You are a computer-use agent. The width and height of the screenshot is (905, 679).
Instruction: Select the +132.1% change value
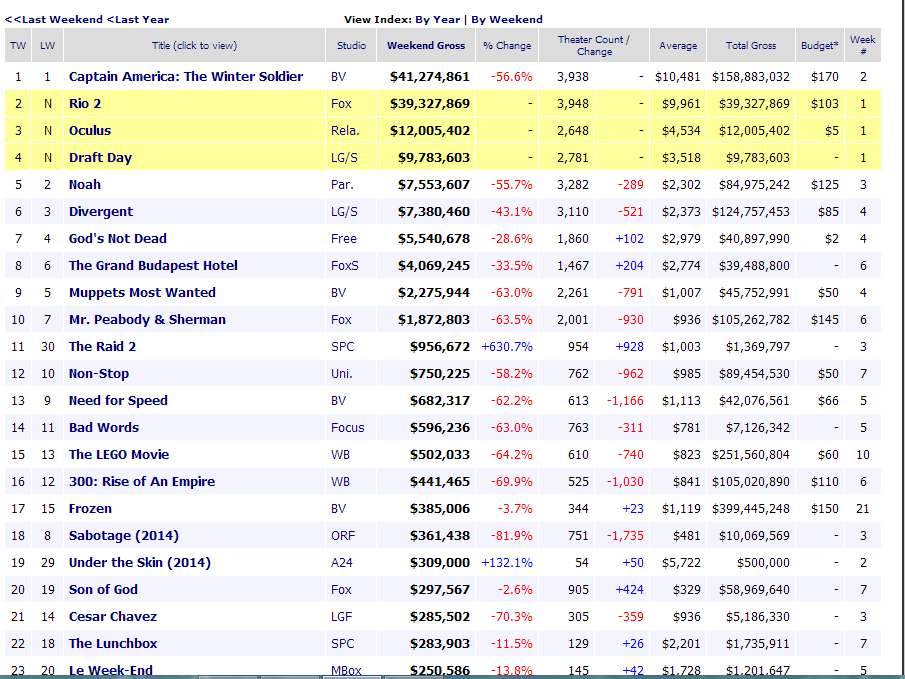[507, 563]
